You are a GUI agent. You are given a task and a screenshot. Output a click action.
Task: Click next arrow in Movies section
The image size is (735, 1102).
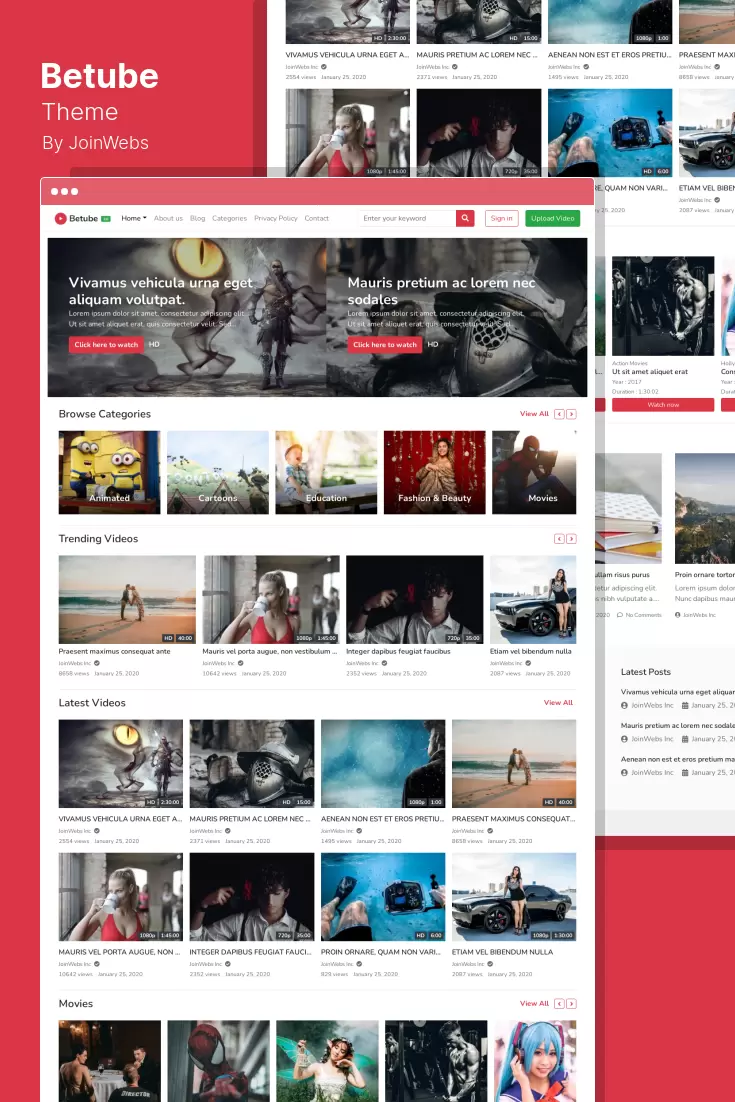[x=571, y=1004]
